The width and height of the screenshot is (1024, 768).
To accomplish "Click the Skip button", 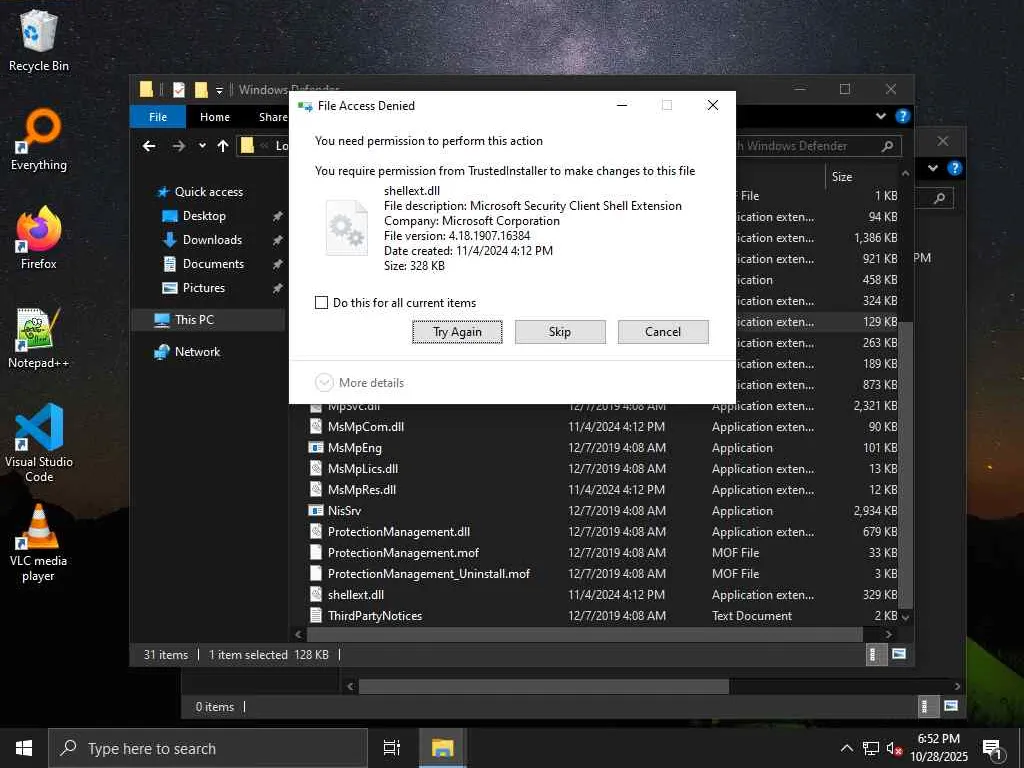I will click(x=560, y=332).
